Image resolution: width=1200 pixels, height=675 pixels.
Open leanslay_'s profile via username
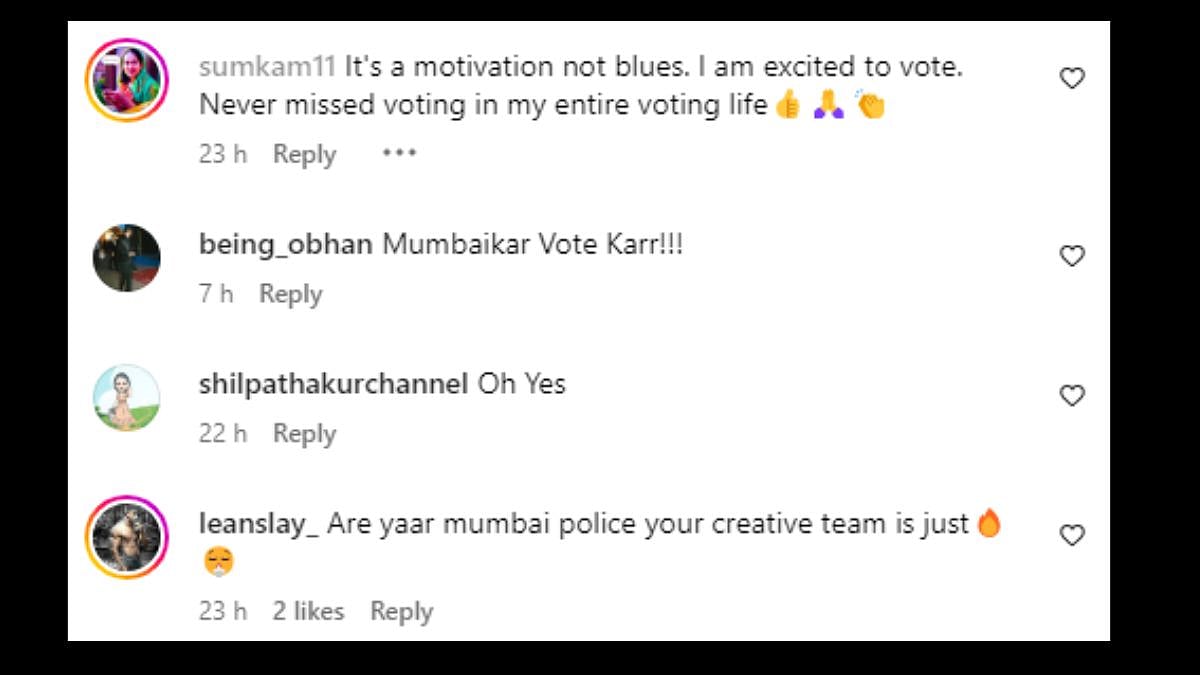coord(259,523)
